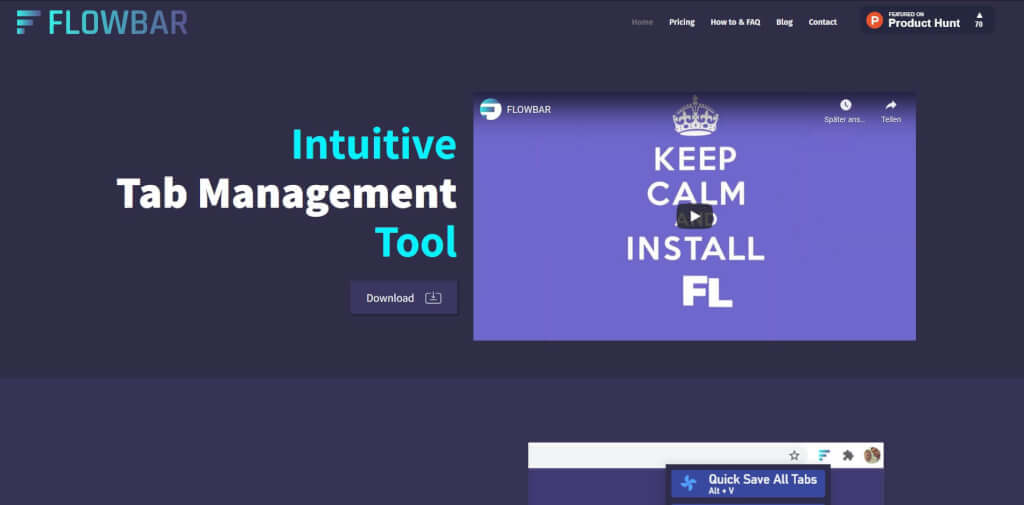Image resolution: width=1024 pixels, height=505 pixels.
Task: Click the FLOWBAR logo in header
Action: click(102, 22)
